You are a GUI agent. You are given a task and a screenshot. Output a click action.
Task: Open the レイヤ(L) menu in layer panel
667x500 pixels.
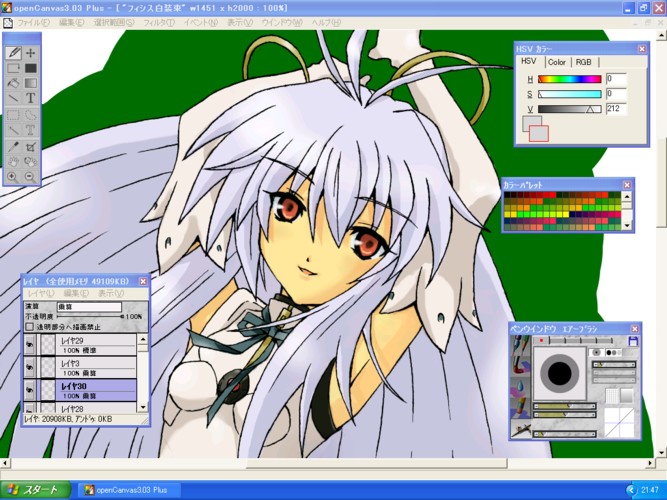[x=41, y=293]
